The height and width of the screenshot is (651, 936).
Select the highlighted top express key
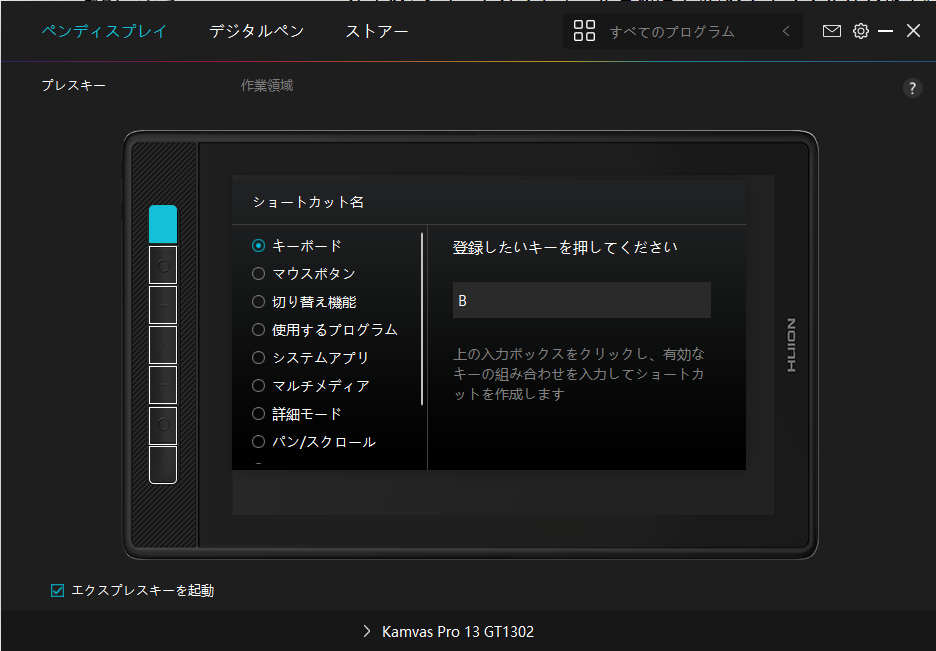point(163,226)
